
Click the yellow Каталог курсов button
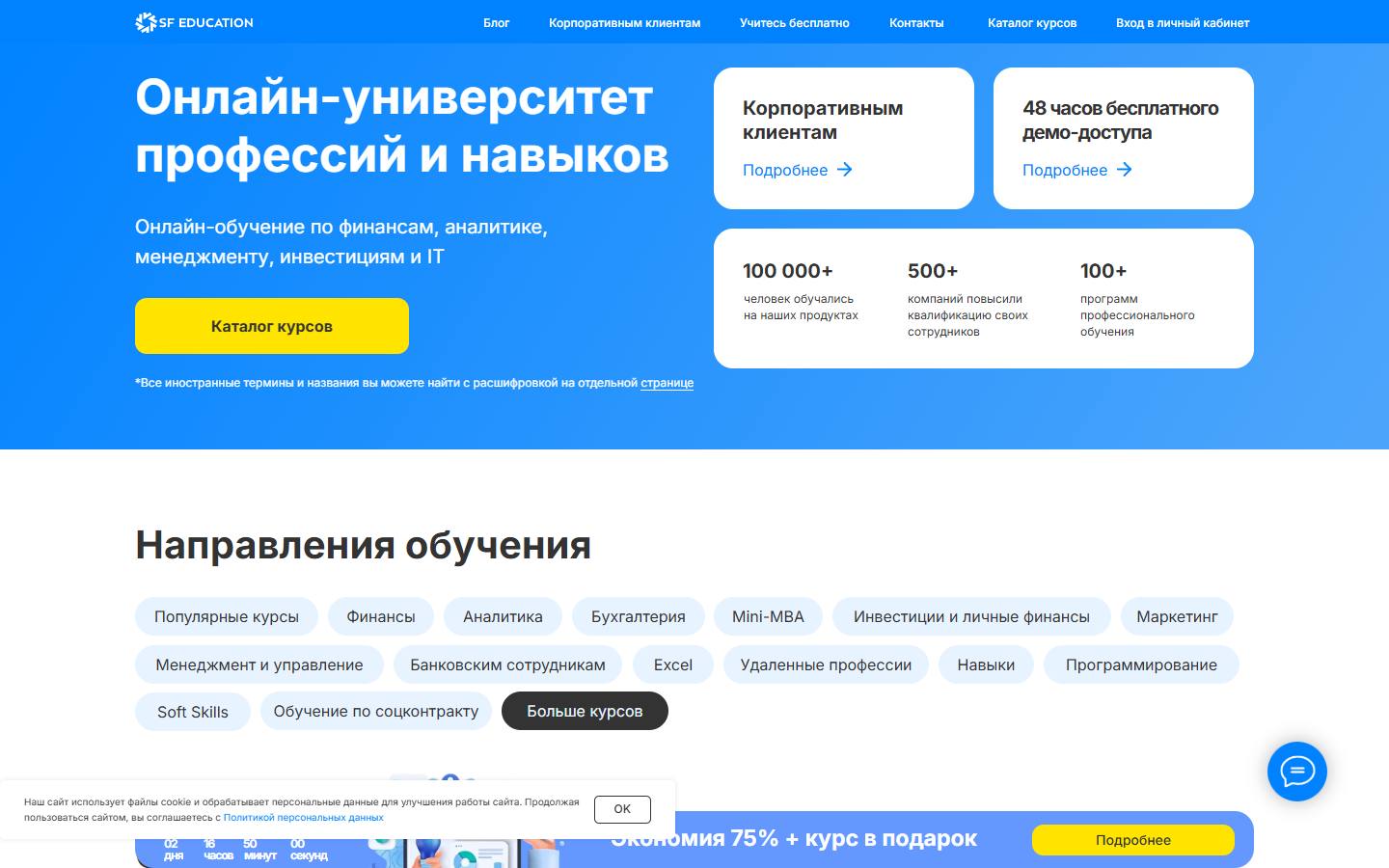tap(272, 326)
